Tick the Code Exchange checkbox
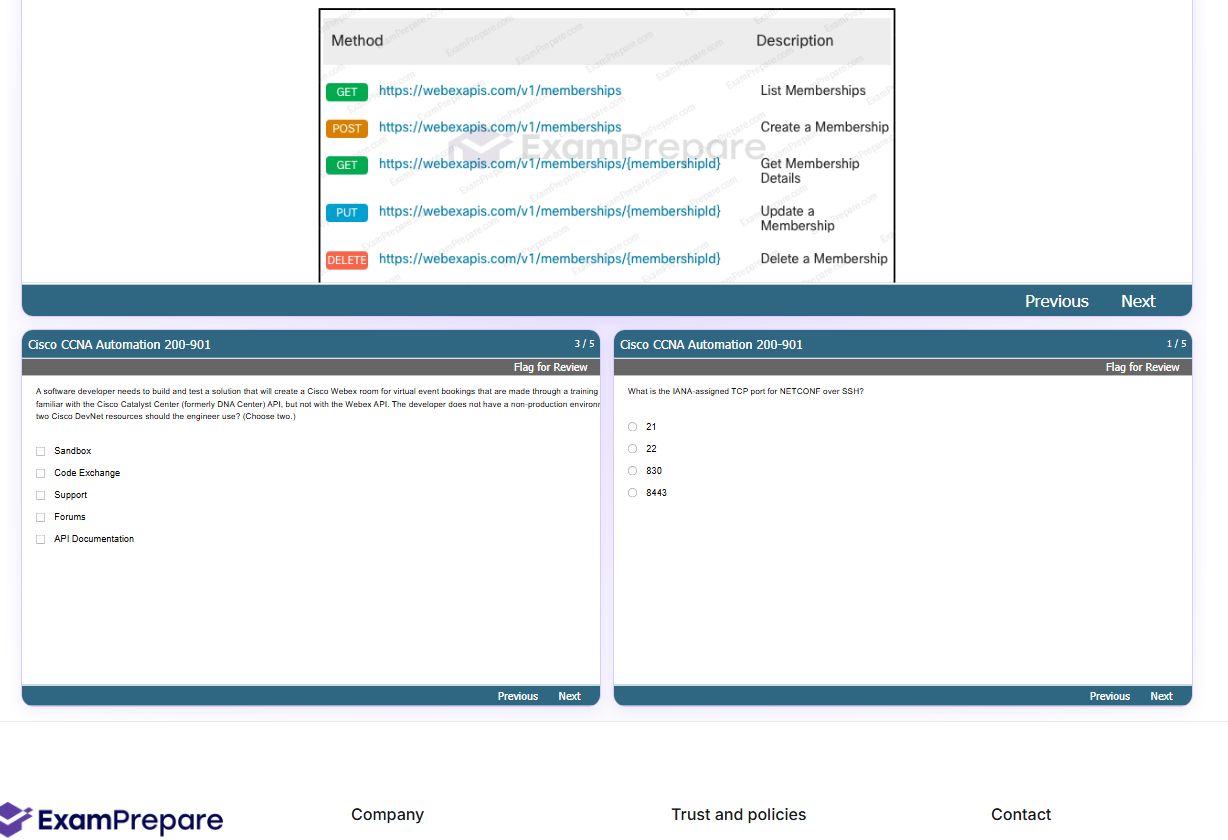The height and width of the screenshot is (840, 1228). click(x=41, y=473)
